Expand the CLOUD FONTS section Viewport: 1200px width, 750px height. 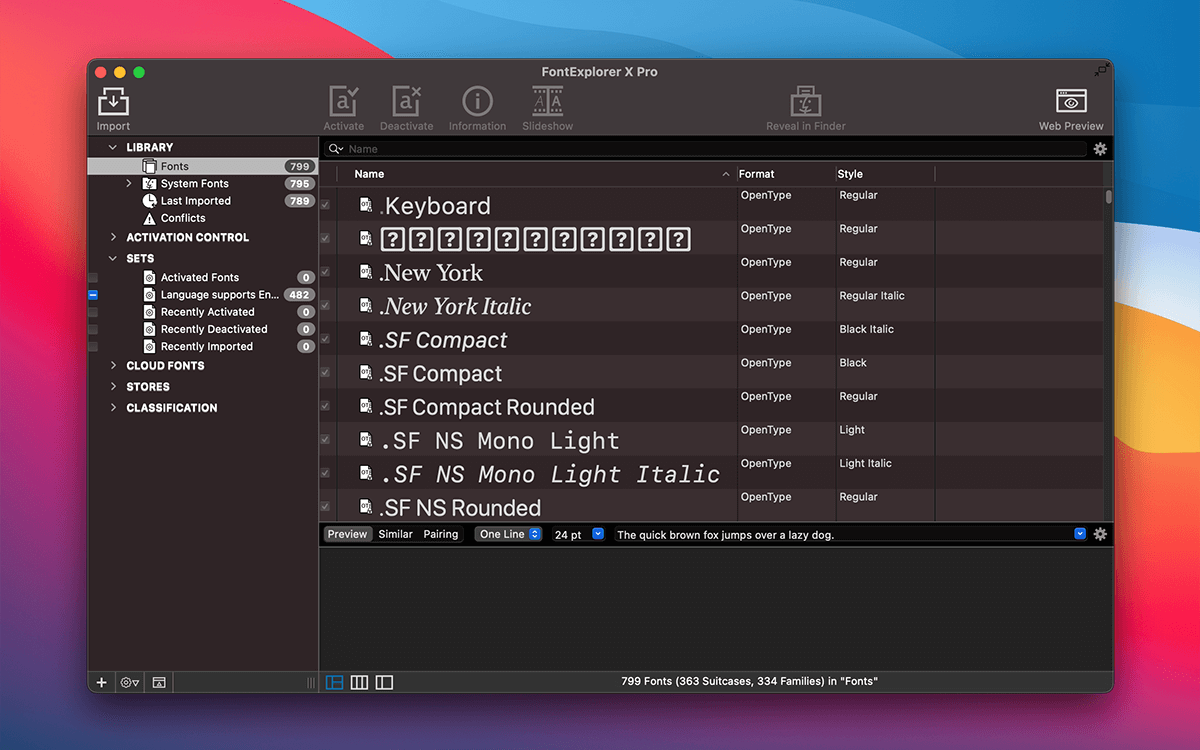tap(113, 366)
